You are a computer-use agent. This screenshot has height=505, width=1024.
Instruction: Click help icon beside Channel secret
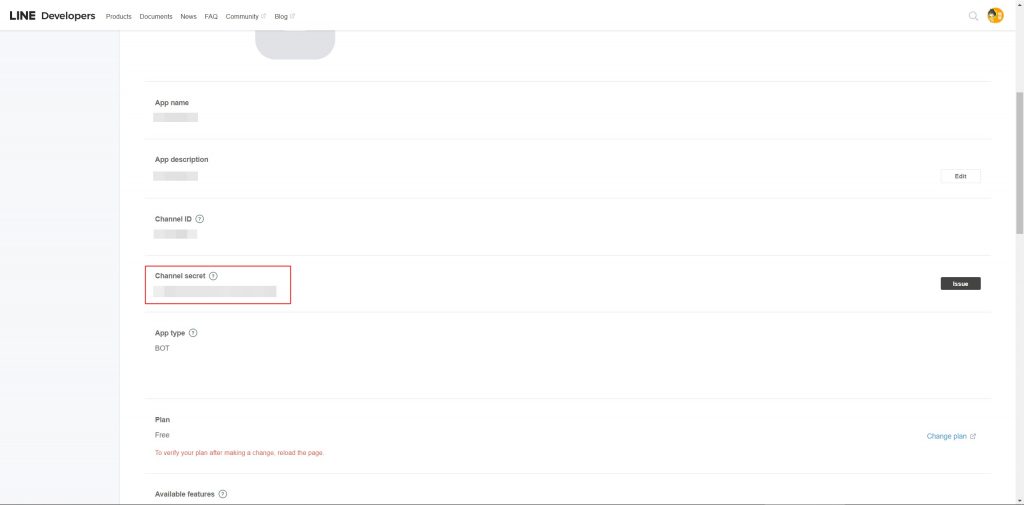[213, 276]
